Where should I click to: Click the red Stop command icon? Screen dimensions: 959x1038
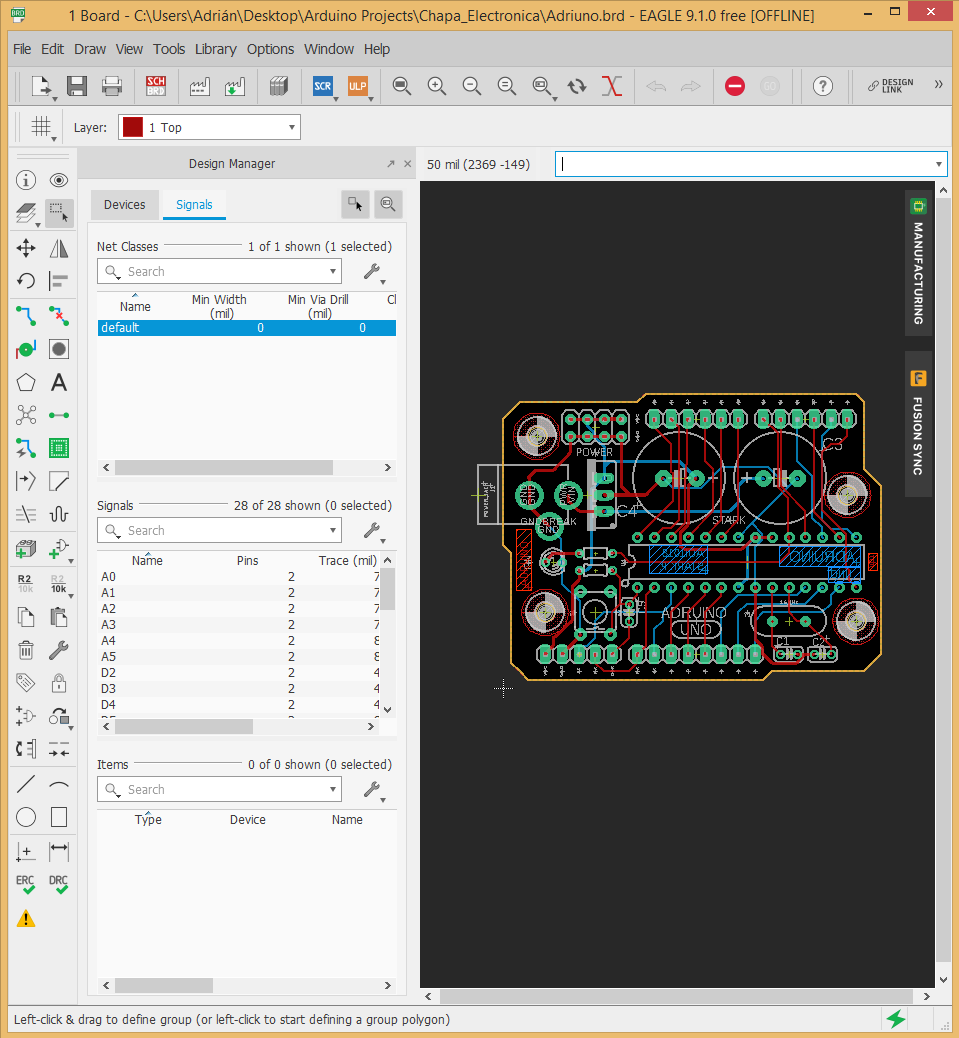[735, 86]
